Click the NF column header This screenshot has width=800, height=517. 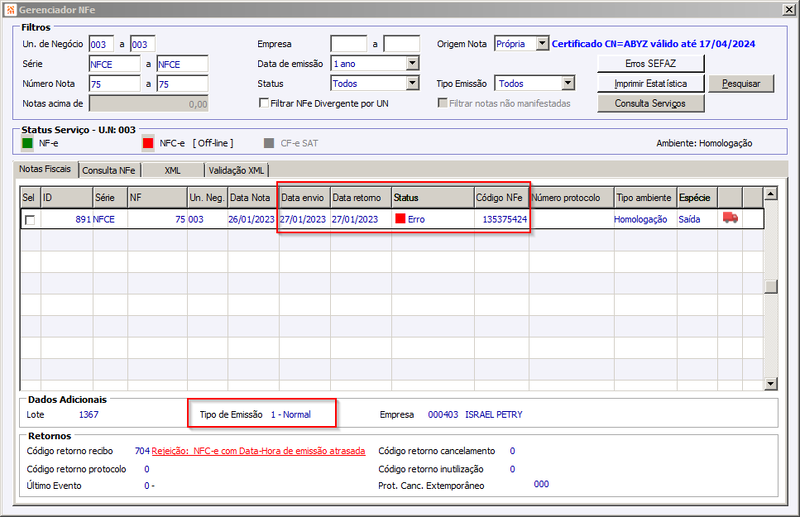click(x=157, y=198)
